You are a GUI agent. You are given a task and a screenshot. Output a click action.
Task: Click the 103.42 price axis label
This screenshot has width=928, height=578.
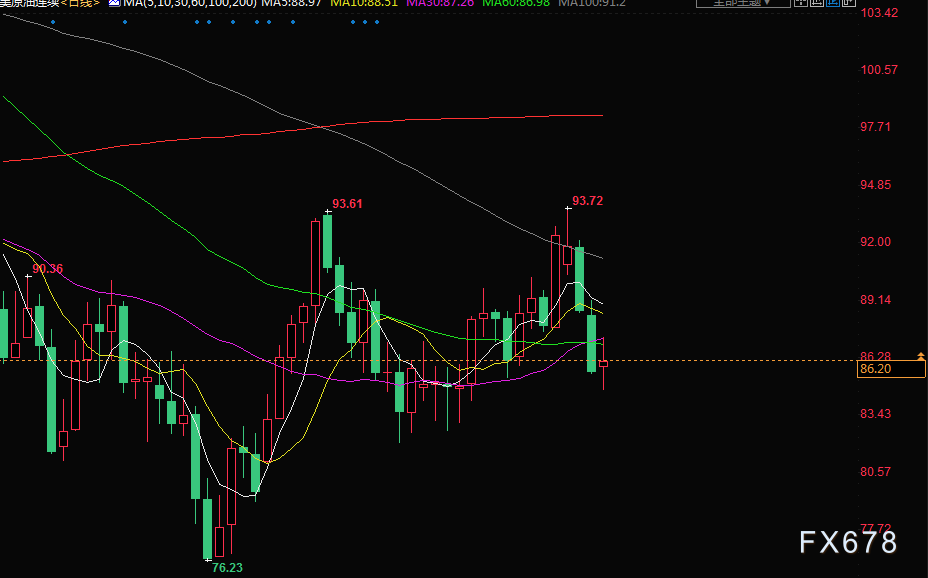click(879, 13)
